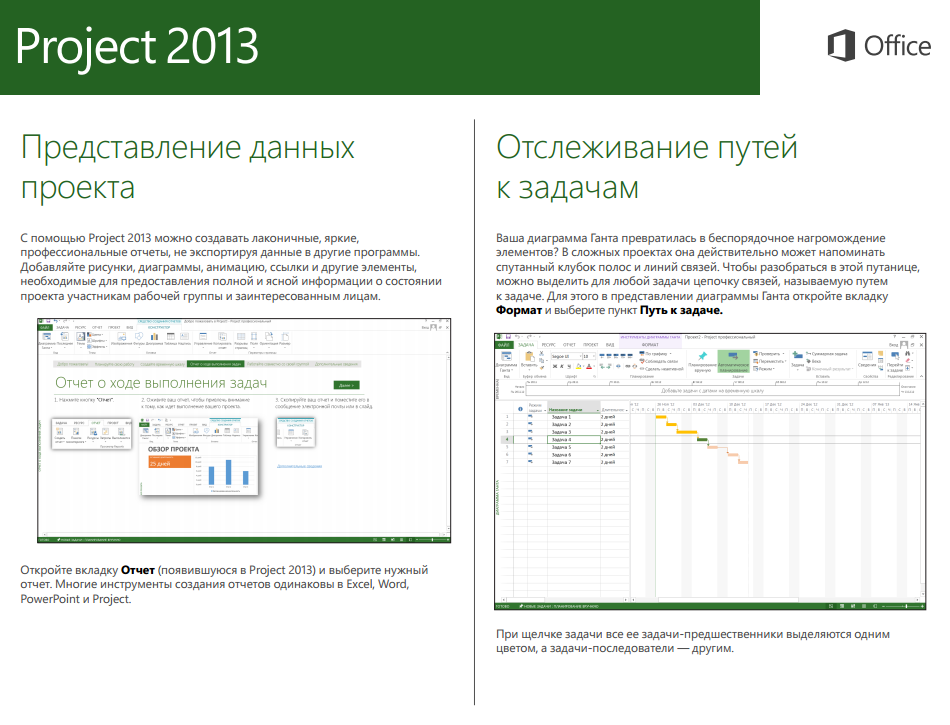This screenshot has width=950, height=725.
Task: Click the Cut scissors icon
Action: [x=542, y=353]
